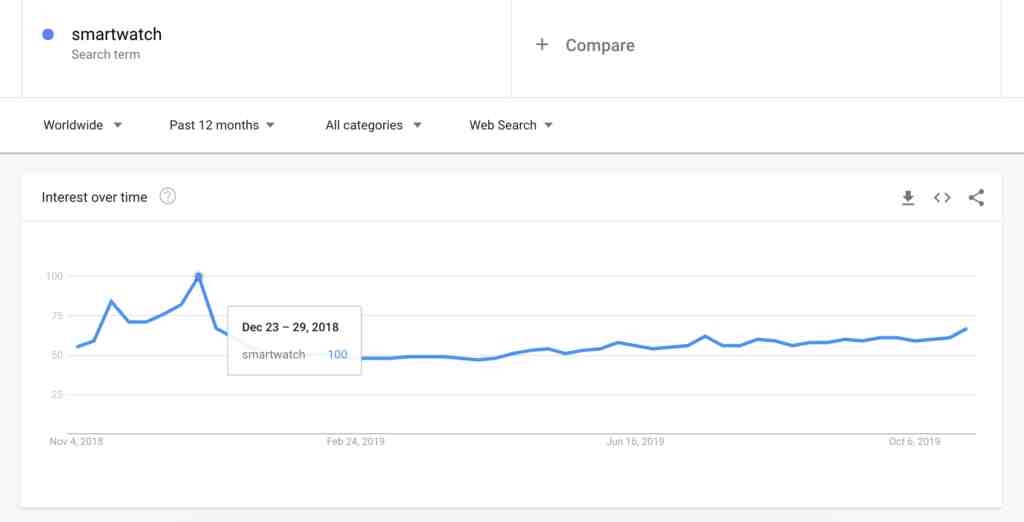This screenshot has width=1024, height=522.
Task: Change the Past 12 months time range
Action: [221, 125]
